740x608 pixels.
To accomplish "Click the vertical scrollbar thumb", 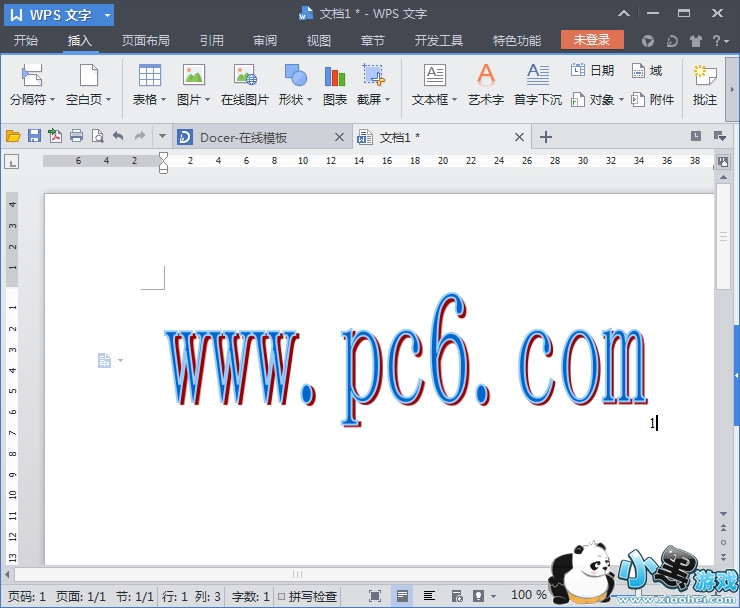I will 723,236.
